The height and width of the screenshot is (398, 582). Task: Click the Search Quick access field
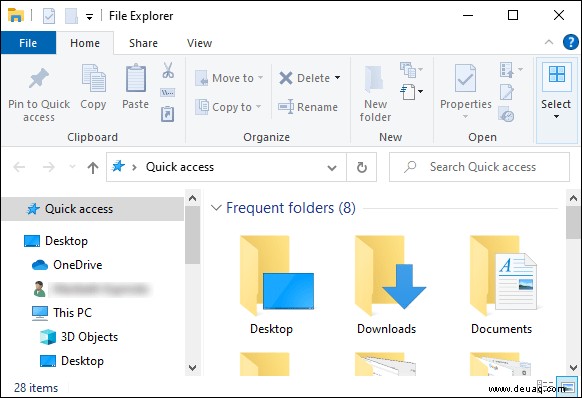pos(479,167)
